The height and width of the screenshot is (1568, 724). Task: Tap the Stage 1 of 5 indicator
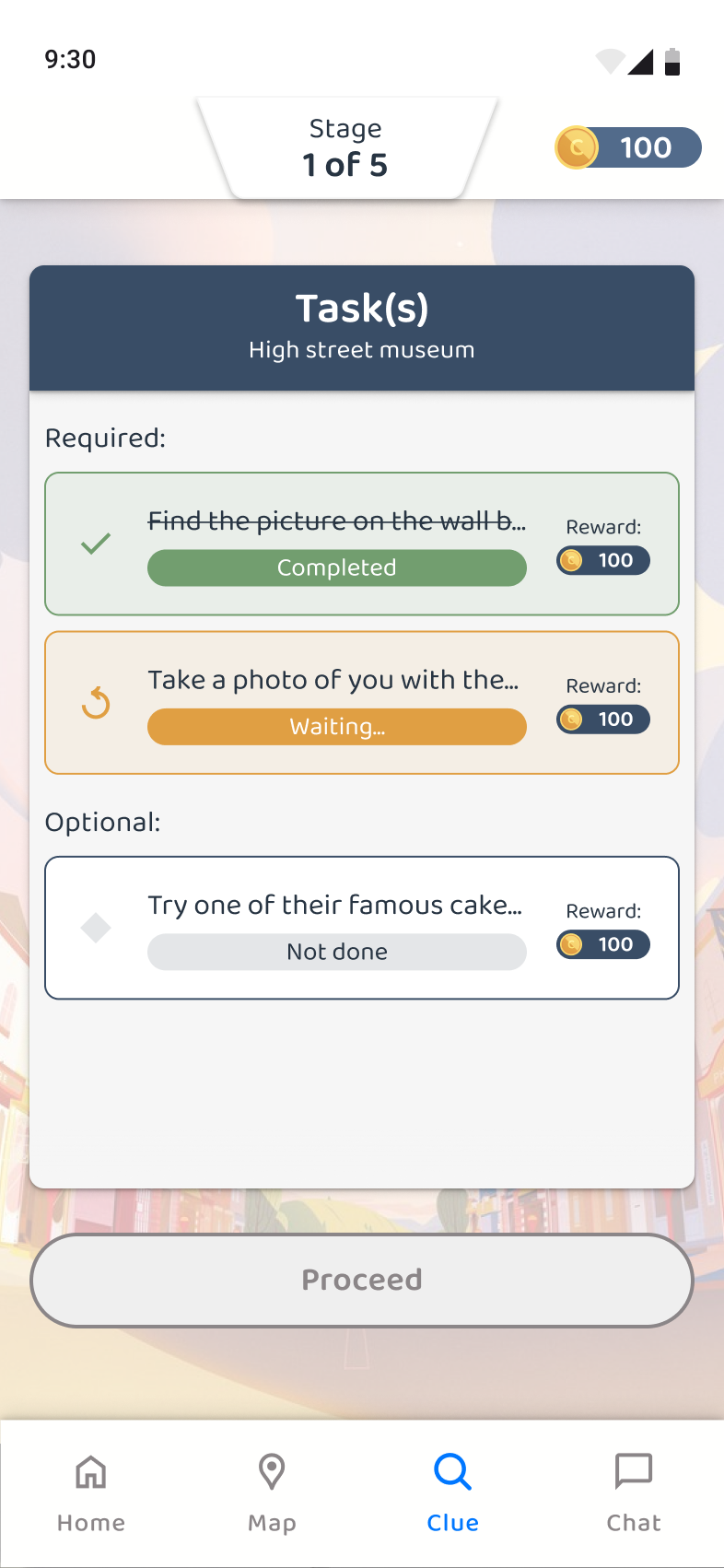coord(345,148)
